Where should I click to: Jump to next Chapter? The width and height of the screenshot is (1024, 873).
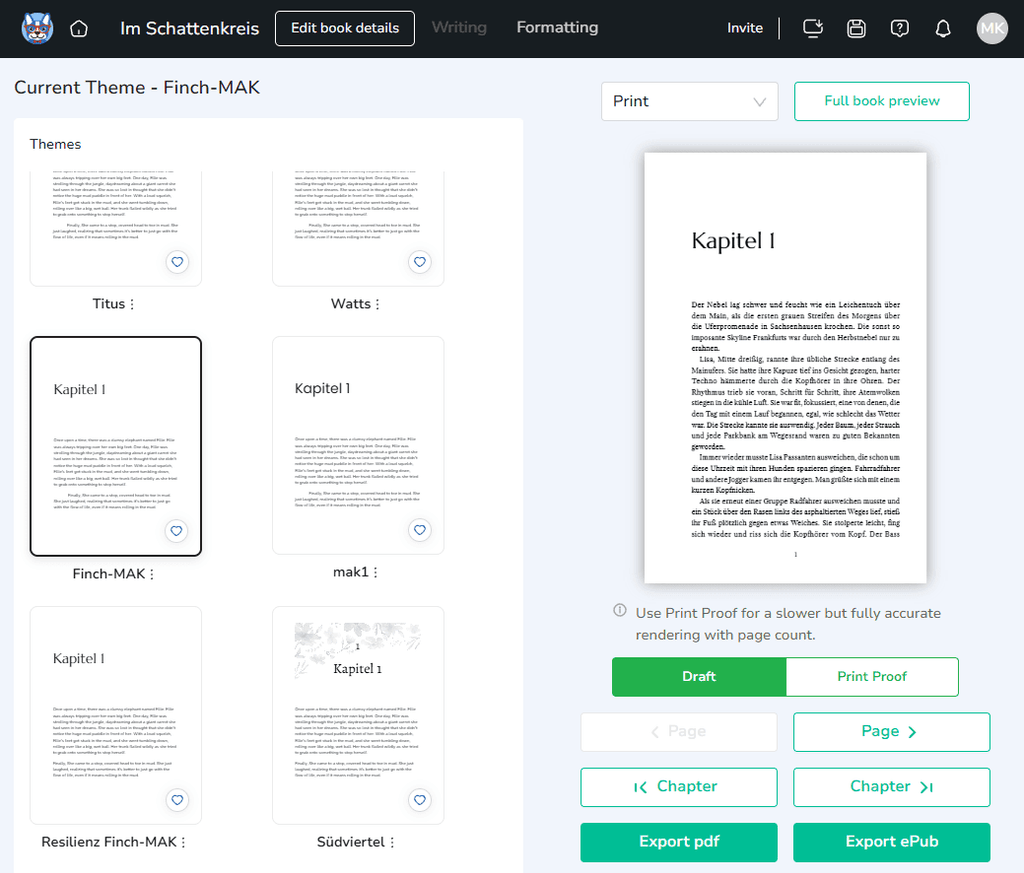point(891,787)
